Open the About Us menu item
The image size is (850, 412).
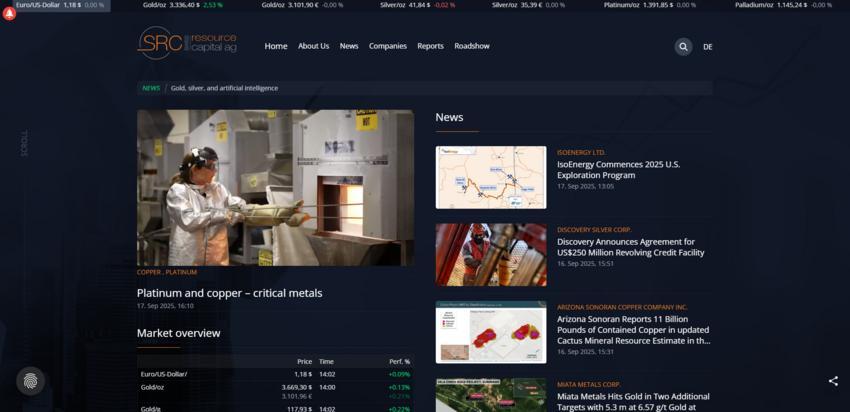click(x=313, y=46)
